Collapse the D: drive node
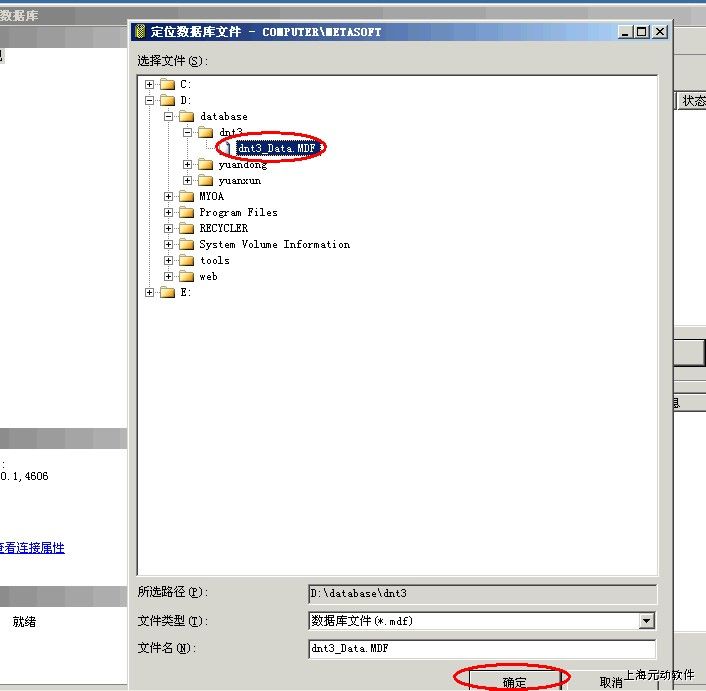This screenshot has width=706, height=691. tap(150, 101)
